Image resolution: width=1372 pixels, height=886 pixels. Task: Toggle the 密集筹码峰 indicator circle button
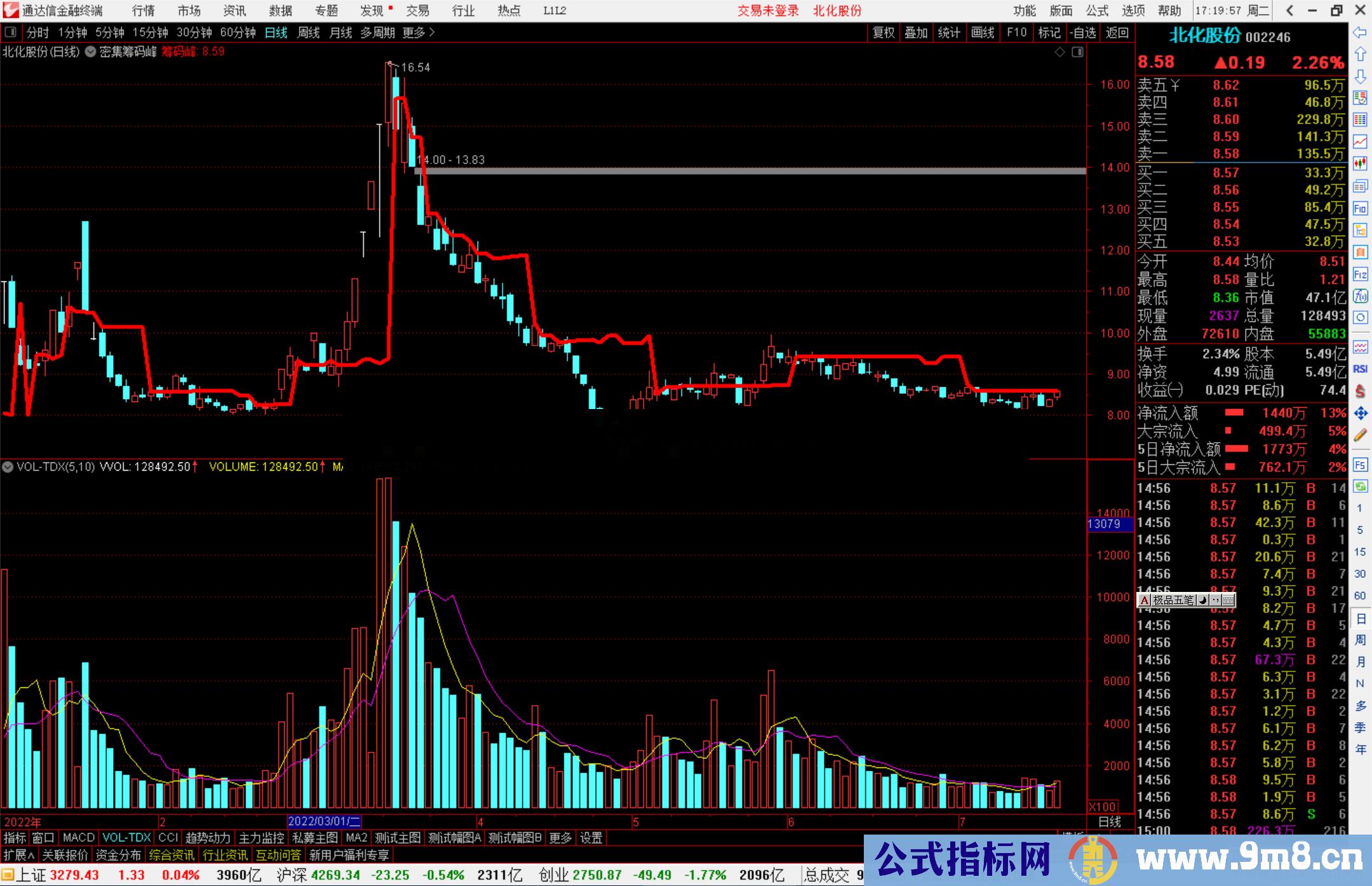pos(91,52)
